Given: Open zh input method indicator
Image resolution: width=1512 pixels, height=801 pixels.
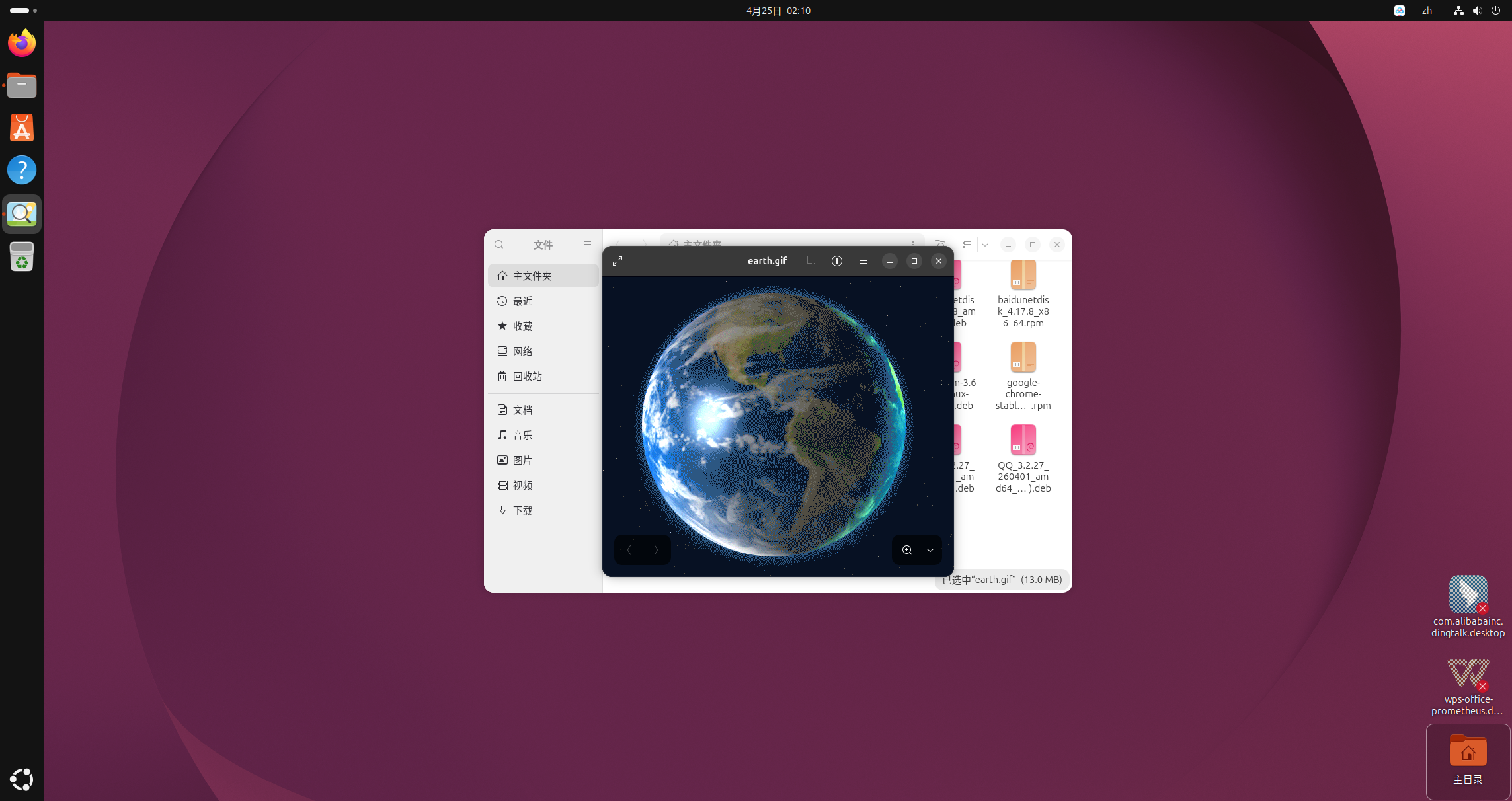Looking at the screenshot, I should coord(1427,11).
